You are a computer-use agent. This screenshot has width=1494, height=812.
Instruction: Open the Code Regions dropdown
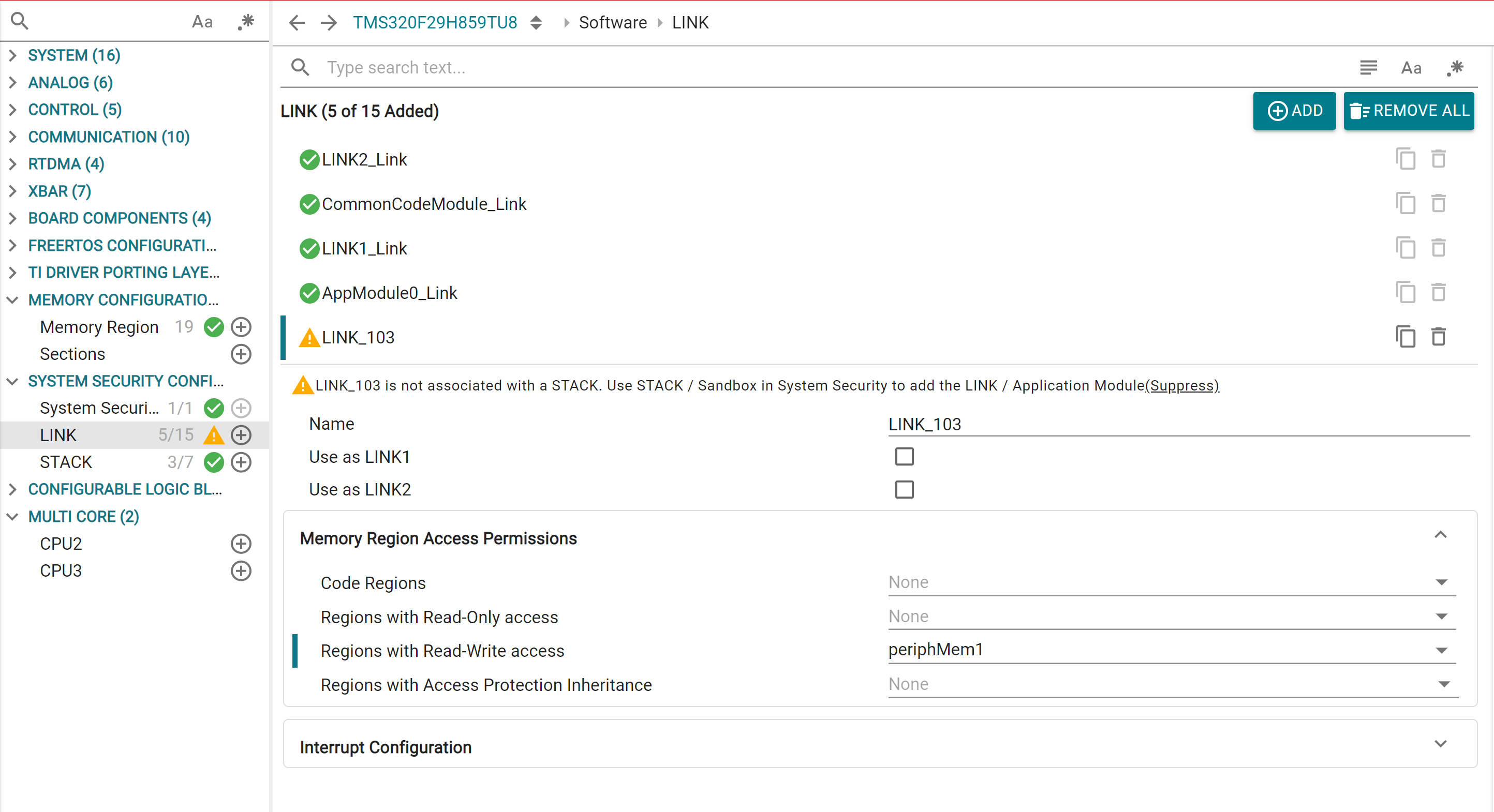1442,582
